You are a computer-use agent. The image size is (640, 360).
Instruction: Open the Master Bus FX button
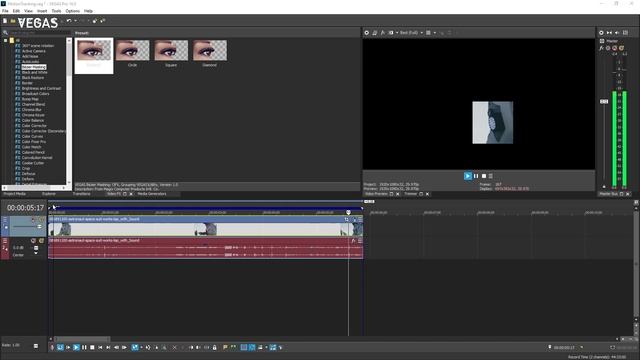coord(602,48)
